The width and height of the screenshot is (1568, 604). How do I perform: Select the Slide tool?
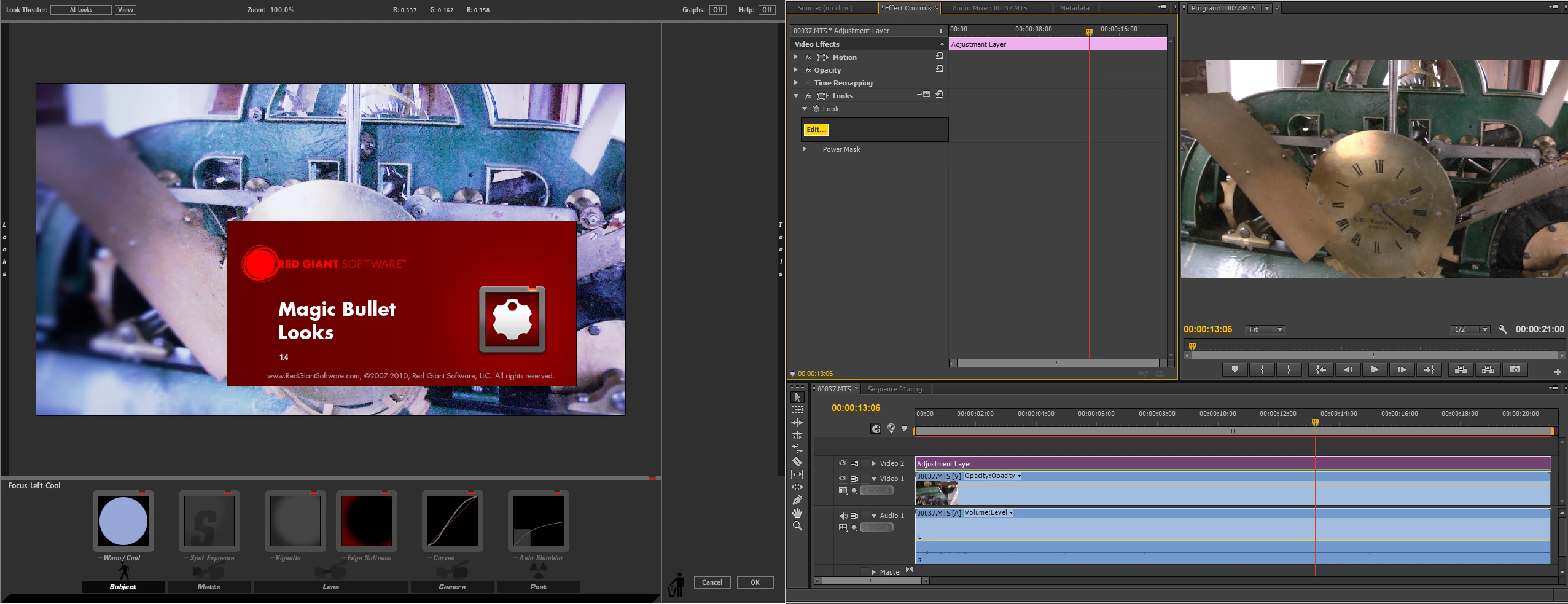(797, 487)
